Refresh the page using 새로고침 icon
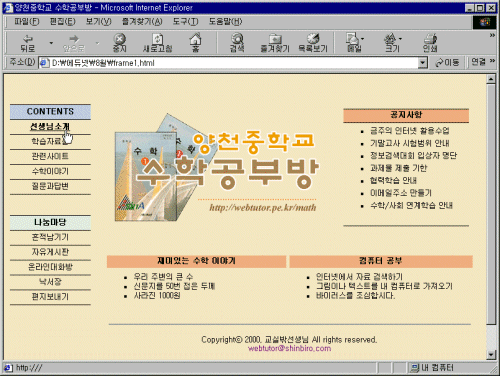Viewport: 500px width, 376px height. click(x=157, y=43)
